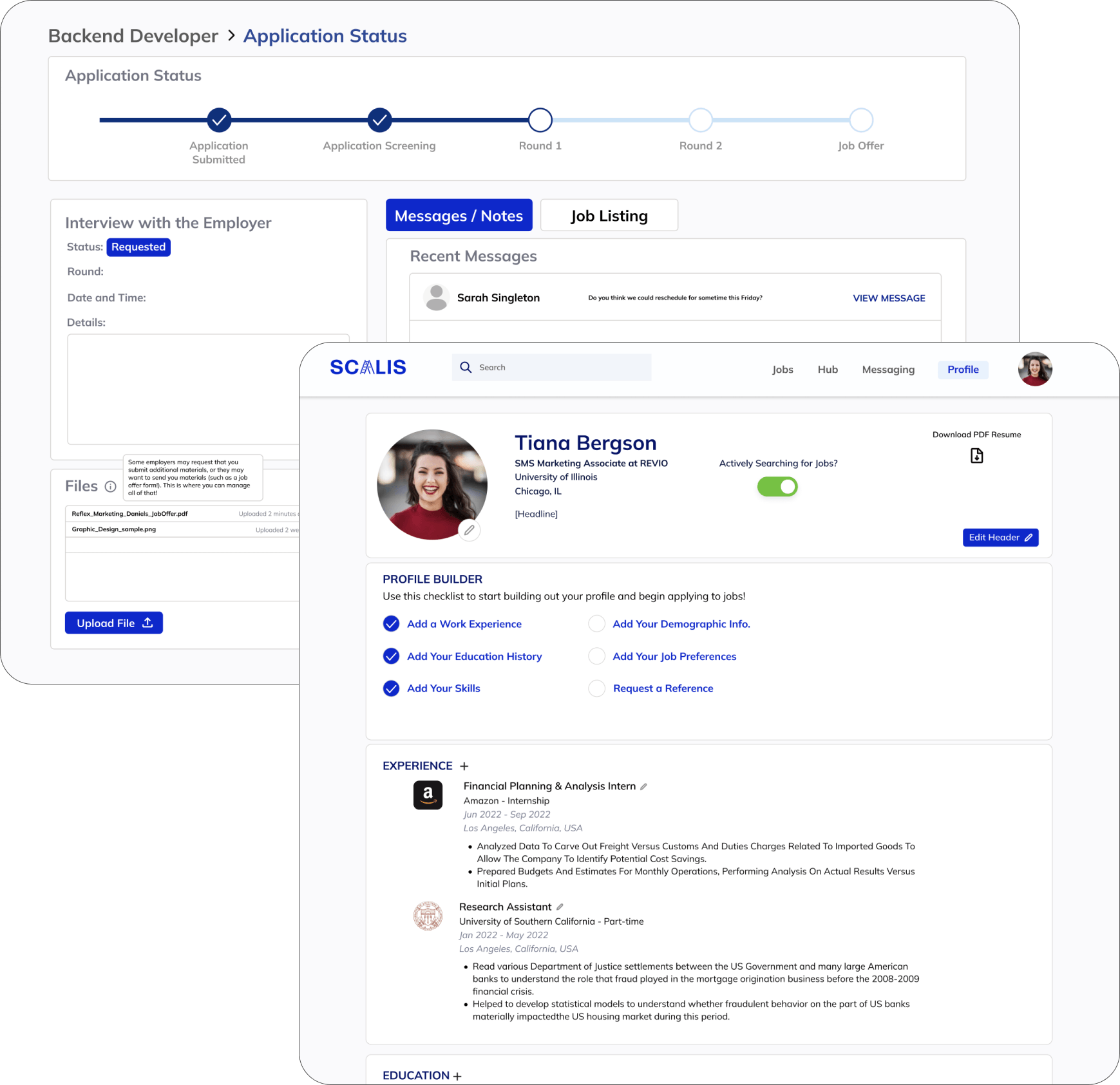
Task: Click the Application Screening step marker
Action: (379, 120)
